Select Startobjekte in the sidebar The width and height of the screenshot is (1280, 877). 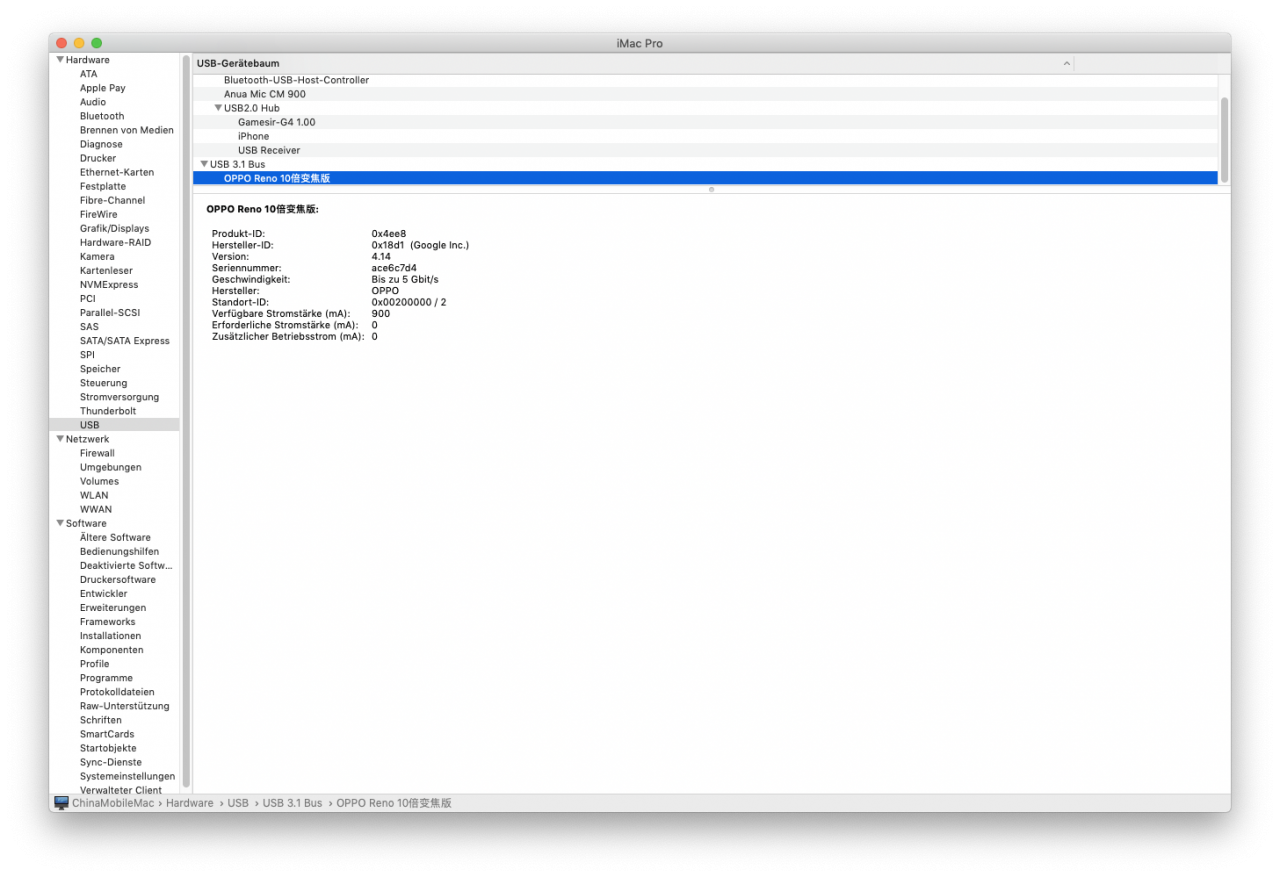pyautogui.click(x=108, y=747)
